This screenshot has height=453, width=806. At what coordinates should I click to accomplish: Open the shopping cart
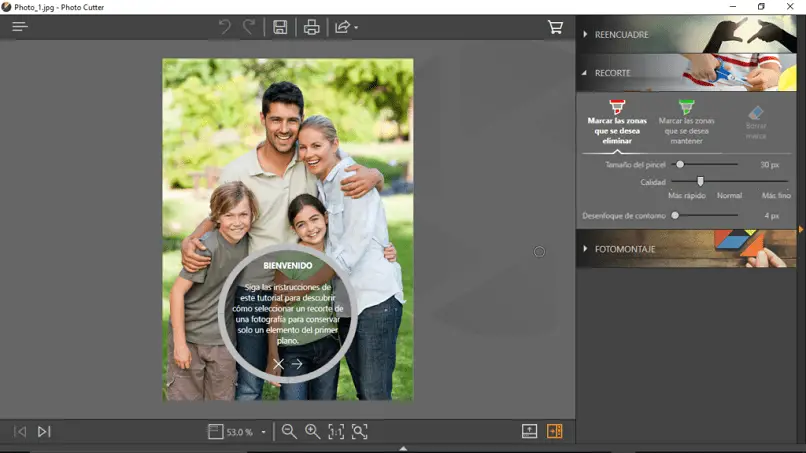(555, 27)
